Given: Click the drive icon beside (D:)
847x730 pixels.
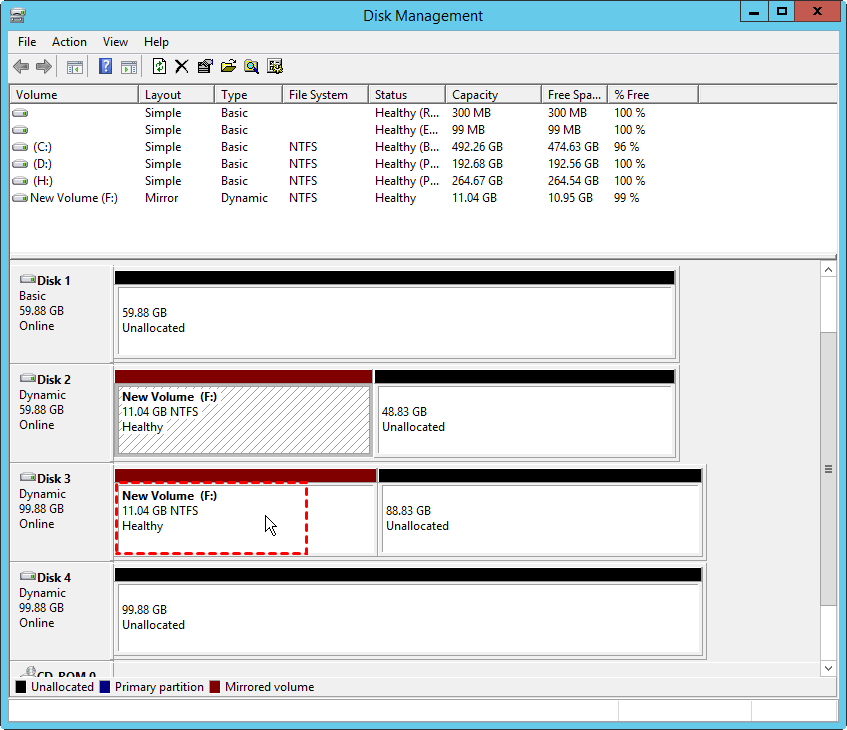Looking at the screenshot, I should coord(20,164).
